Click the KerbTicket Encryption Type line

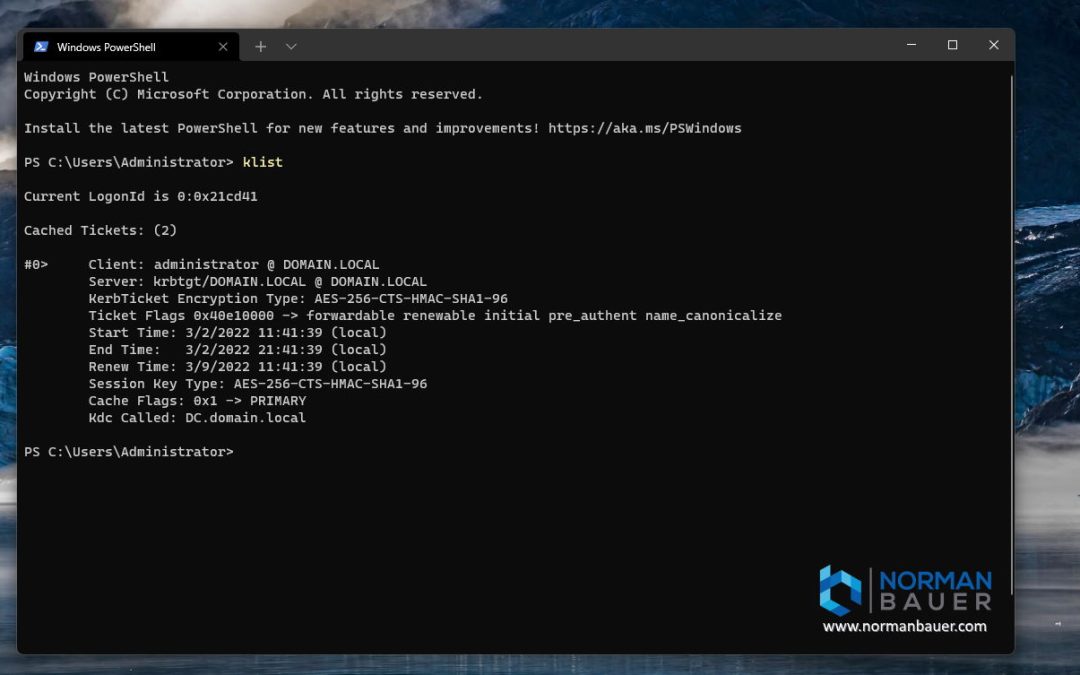(x=298, y=299)
